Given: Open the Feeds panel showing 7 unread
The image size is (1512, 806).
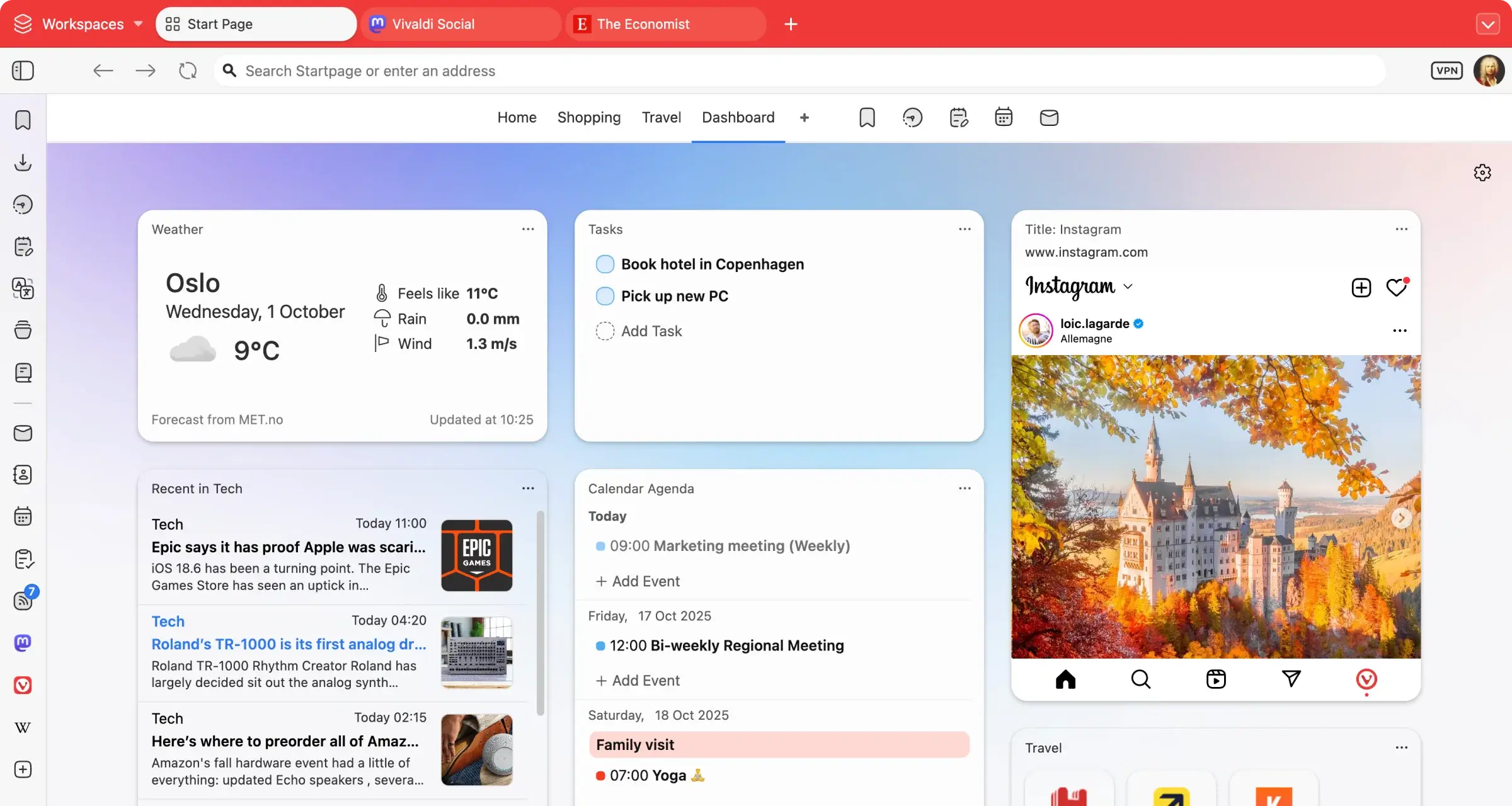Looking at the screenshot, I should coord(23,600).
